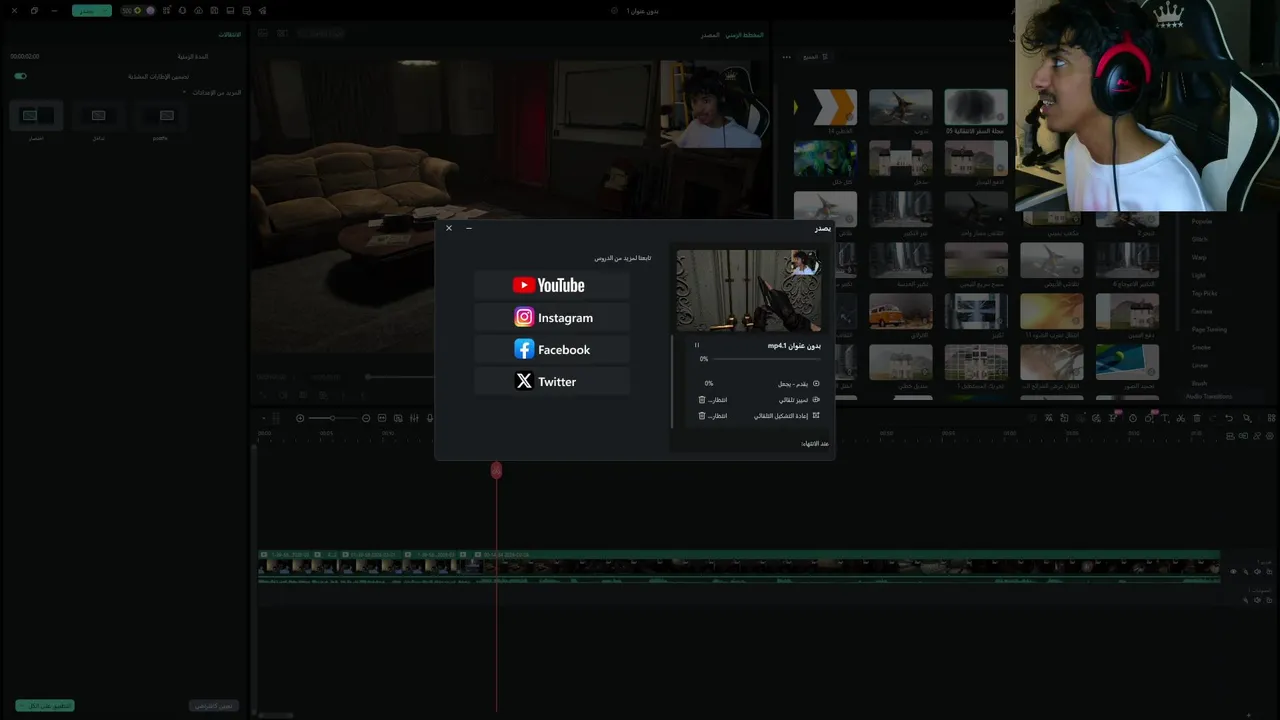
Task: Click the undo arrow in timeline toolbar
Action: pos(1229,418)
